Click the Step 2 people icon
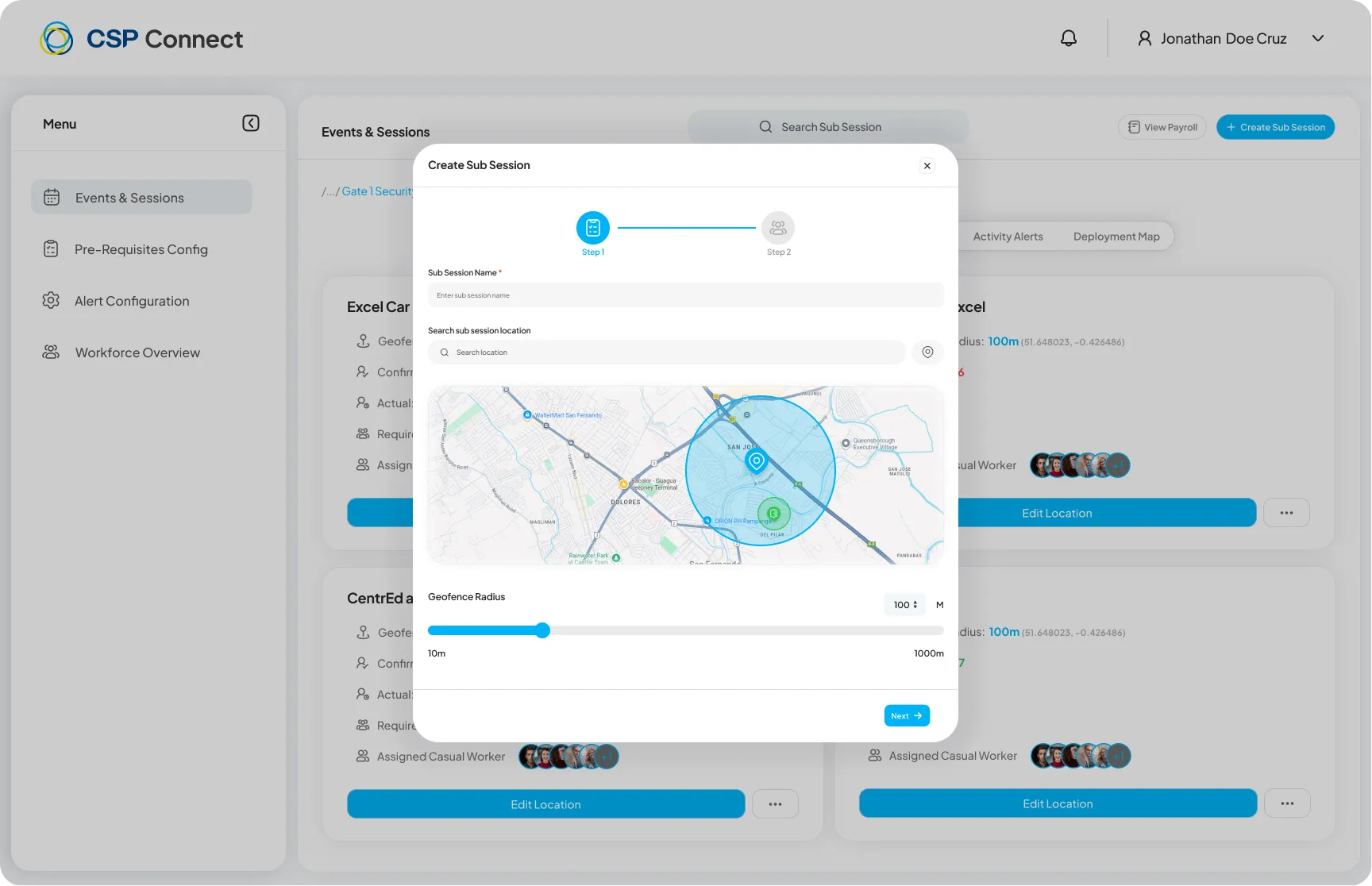Viewport: 1372px width, 886px height. pyautogui.click(x=778, y=228)
